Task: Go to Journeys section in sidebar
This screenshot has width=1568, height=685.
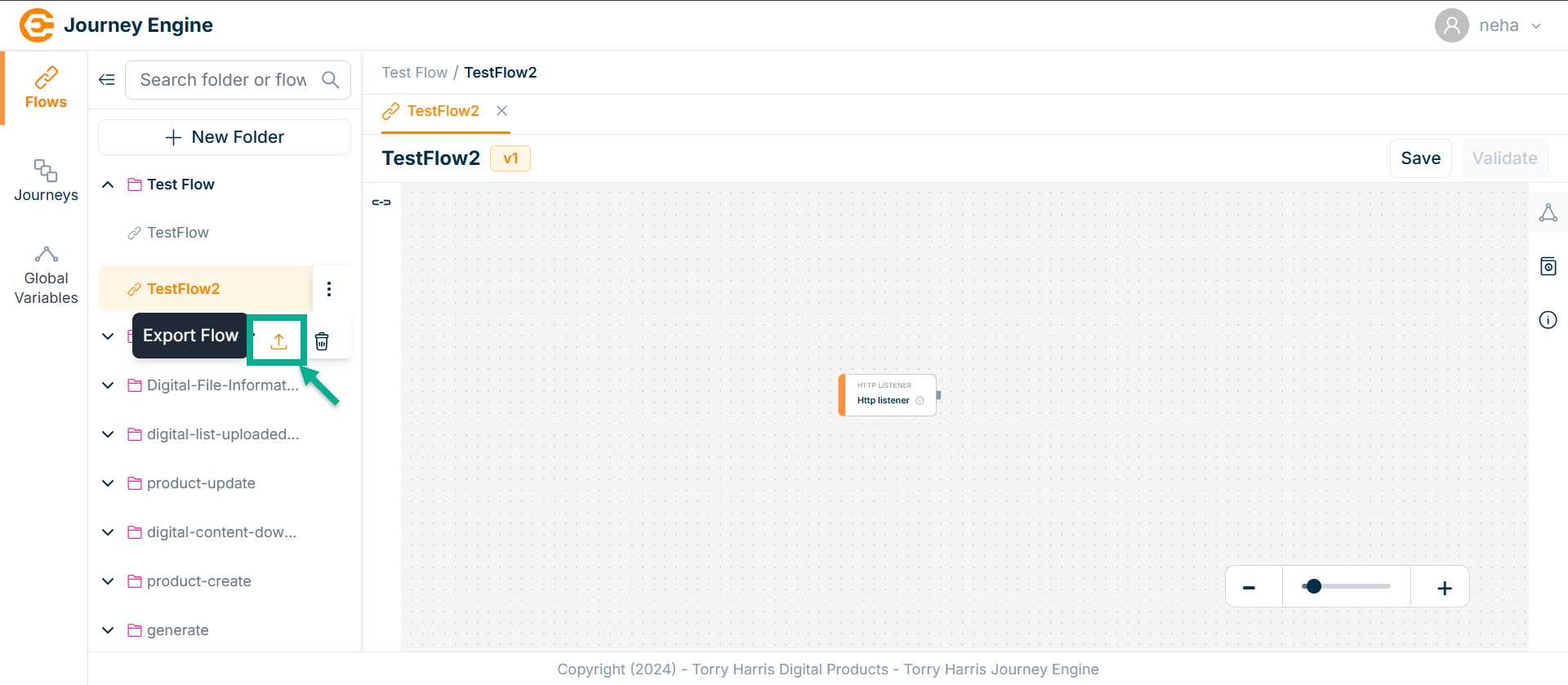Action: tap(46, 180)
